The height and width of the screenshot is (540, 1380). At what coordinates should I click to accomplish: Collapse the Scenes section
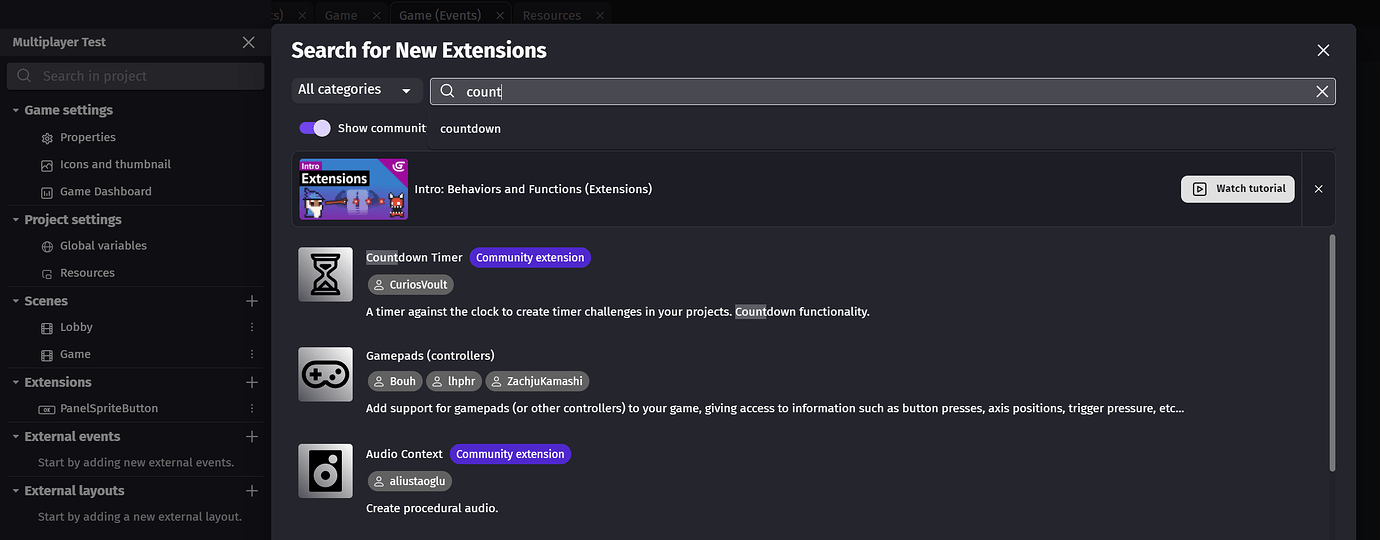click(x=16, y=301)
